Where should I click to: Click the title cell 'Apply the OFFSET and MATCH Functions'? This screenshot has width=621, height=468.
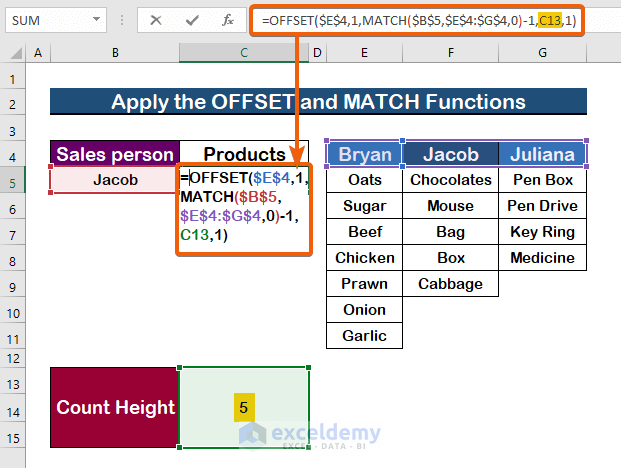point(318,102)
